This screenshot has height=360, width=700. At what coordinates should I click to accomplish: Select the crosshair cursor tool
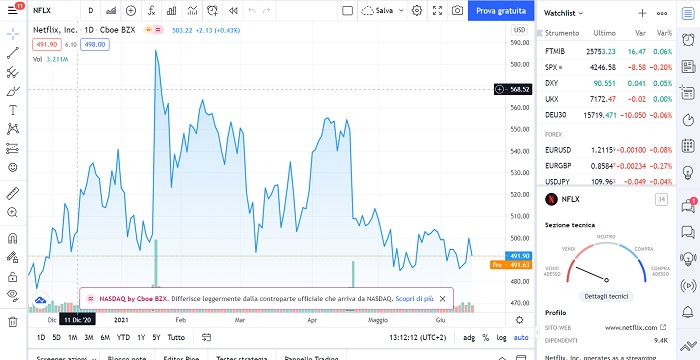coord(13,33)
